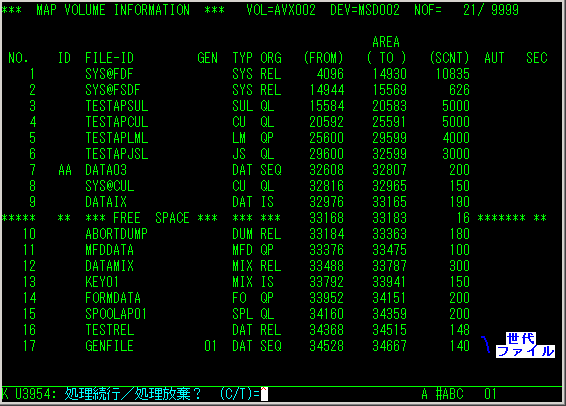
Task: Click the VOL=AVX002 header text
Action: (281, 10)
